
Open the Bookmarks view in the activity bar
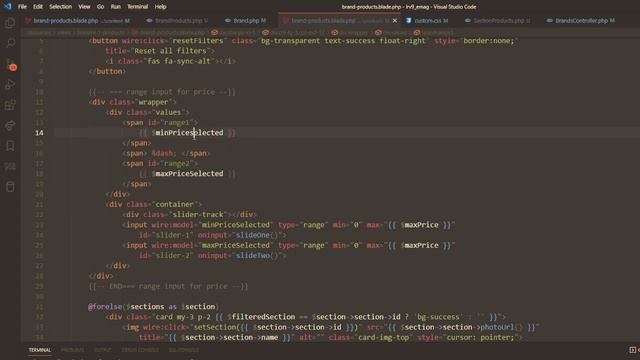pyautogui.click(x=10, y=146)
